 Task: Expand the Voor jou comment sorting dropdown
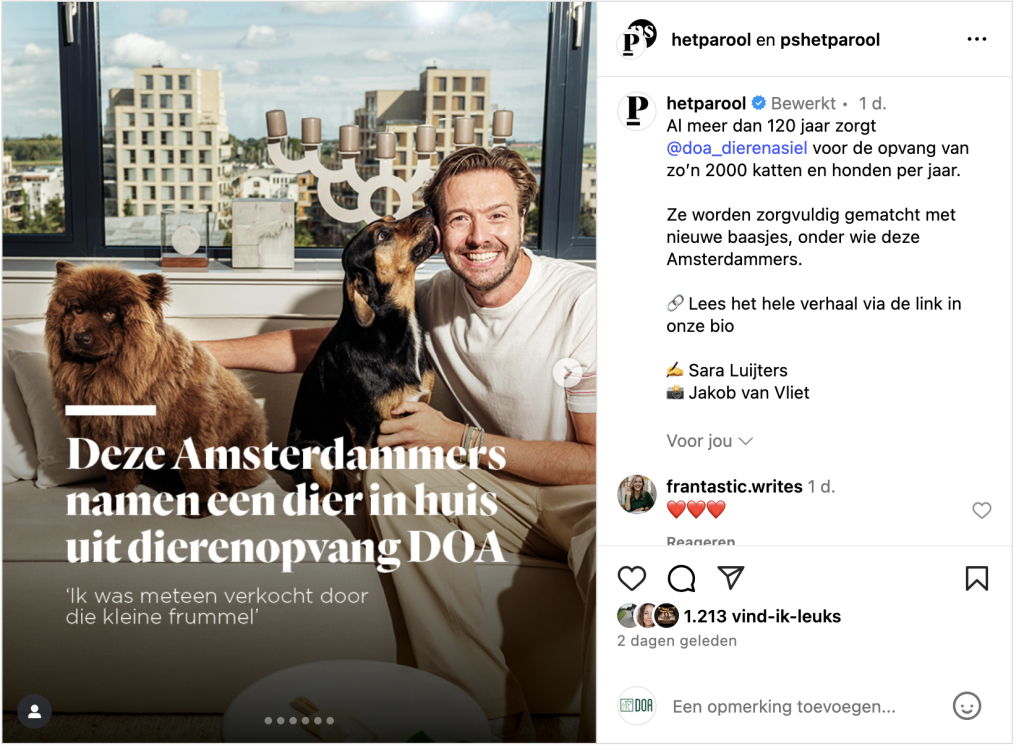pos(710,441)
